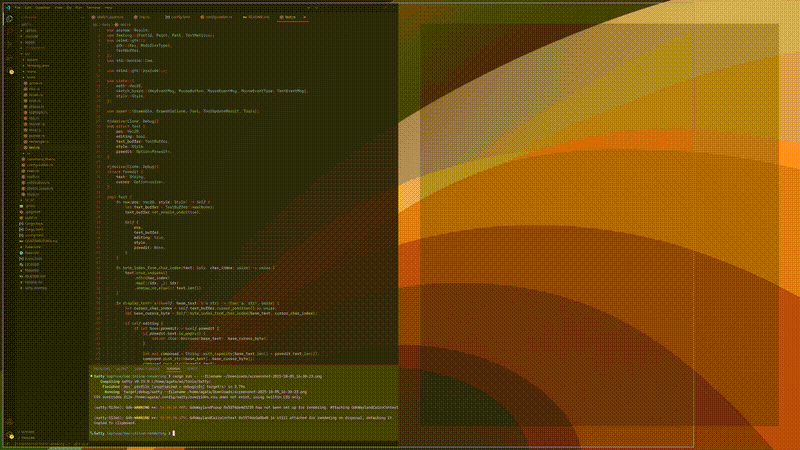
Task: Switch to the README.md editor tab
Action: (257, 17)
